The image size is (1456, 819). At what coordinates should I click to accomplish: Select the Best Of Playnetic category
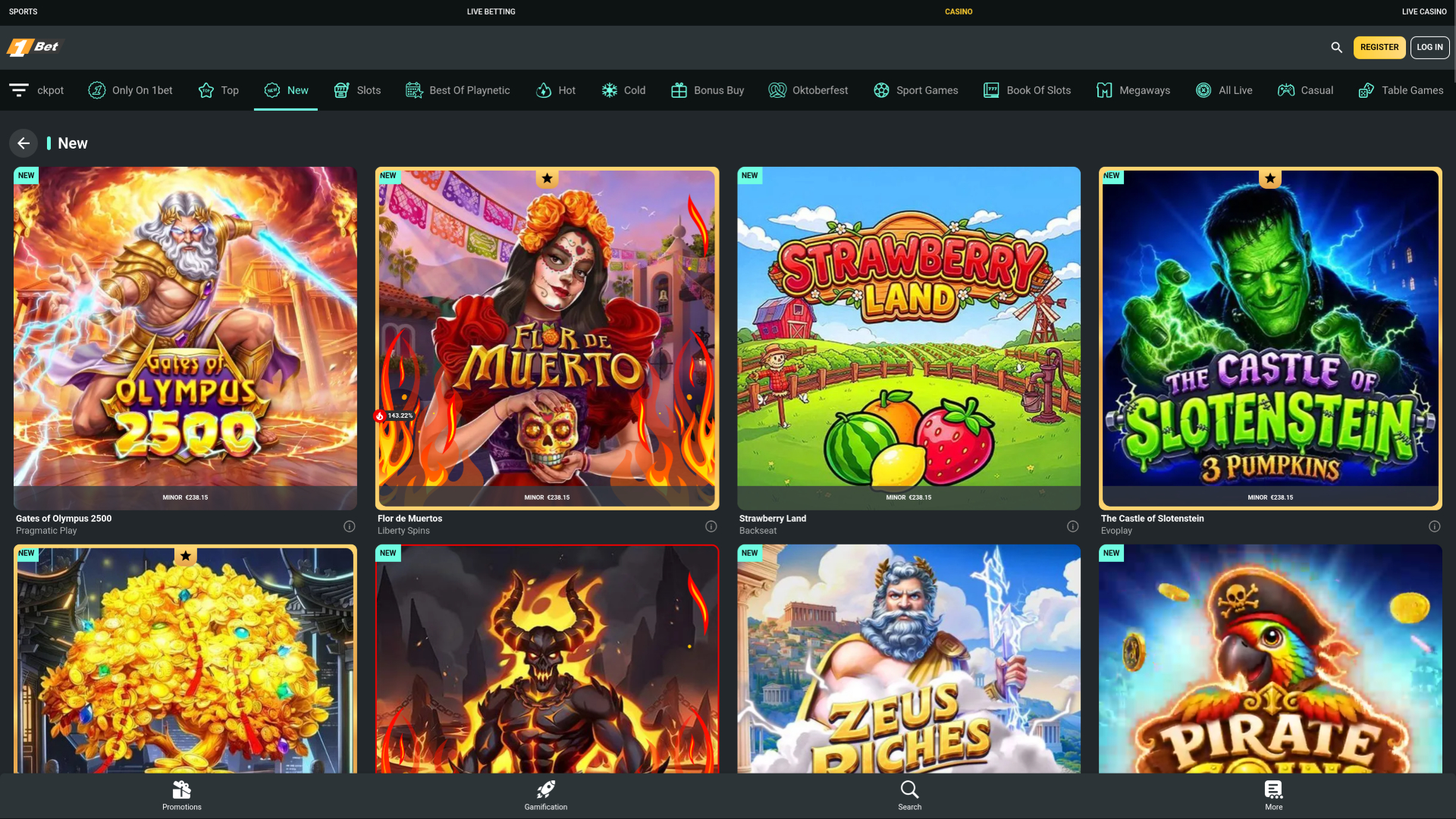click(x=457, y=90)
